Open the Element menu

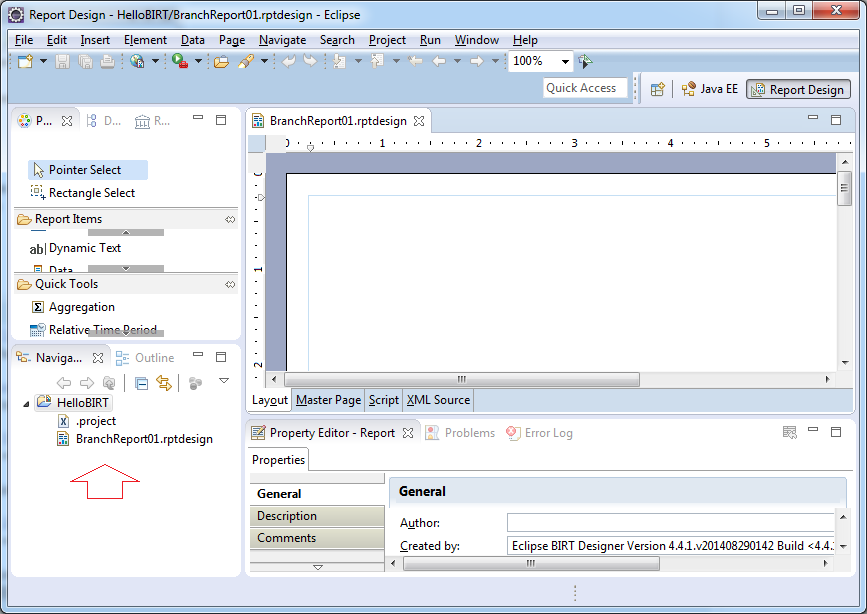[145, 40]
